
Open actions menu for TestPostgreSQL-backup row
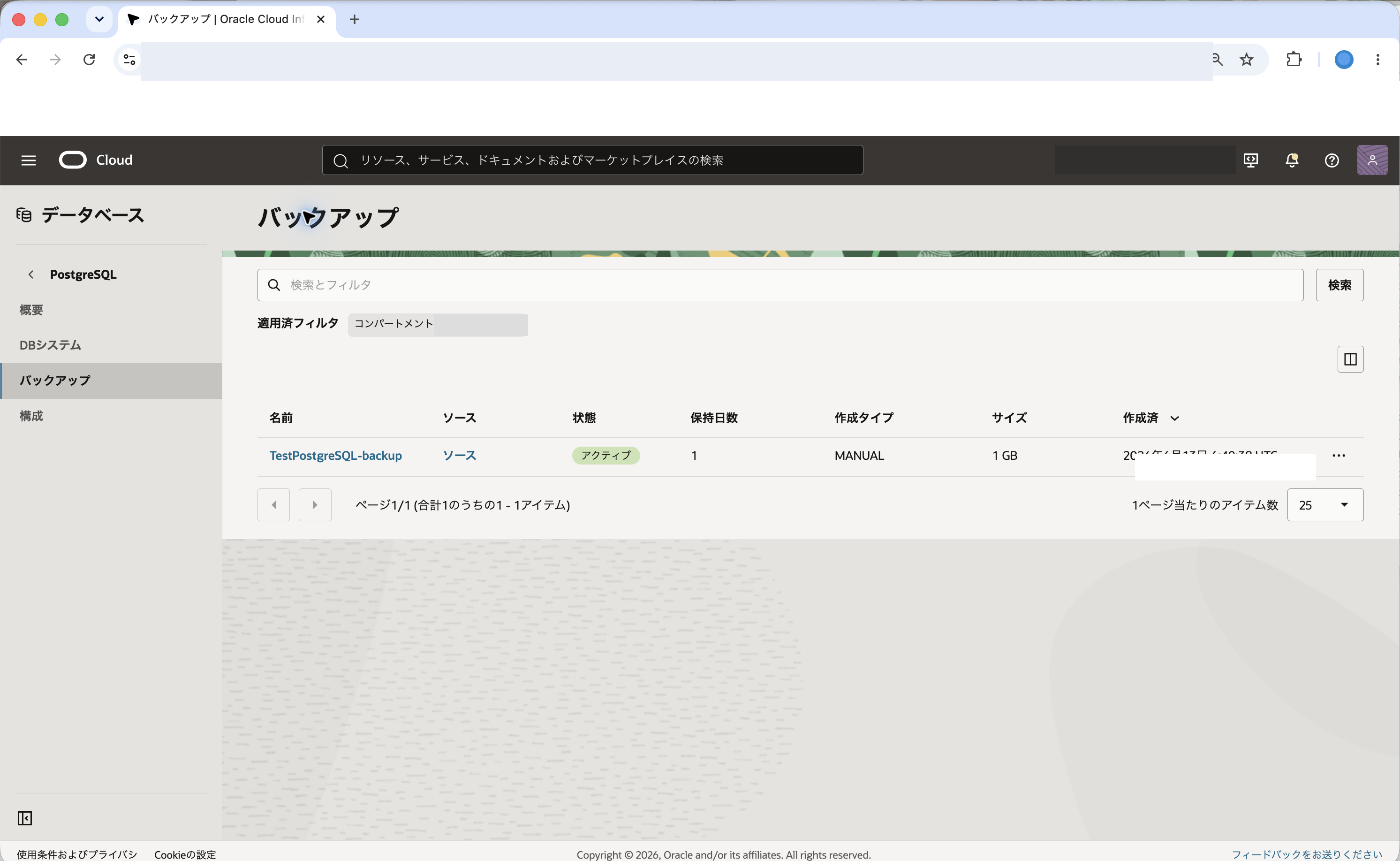(1339, 456)
